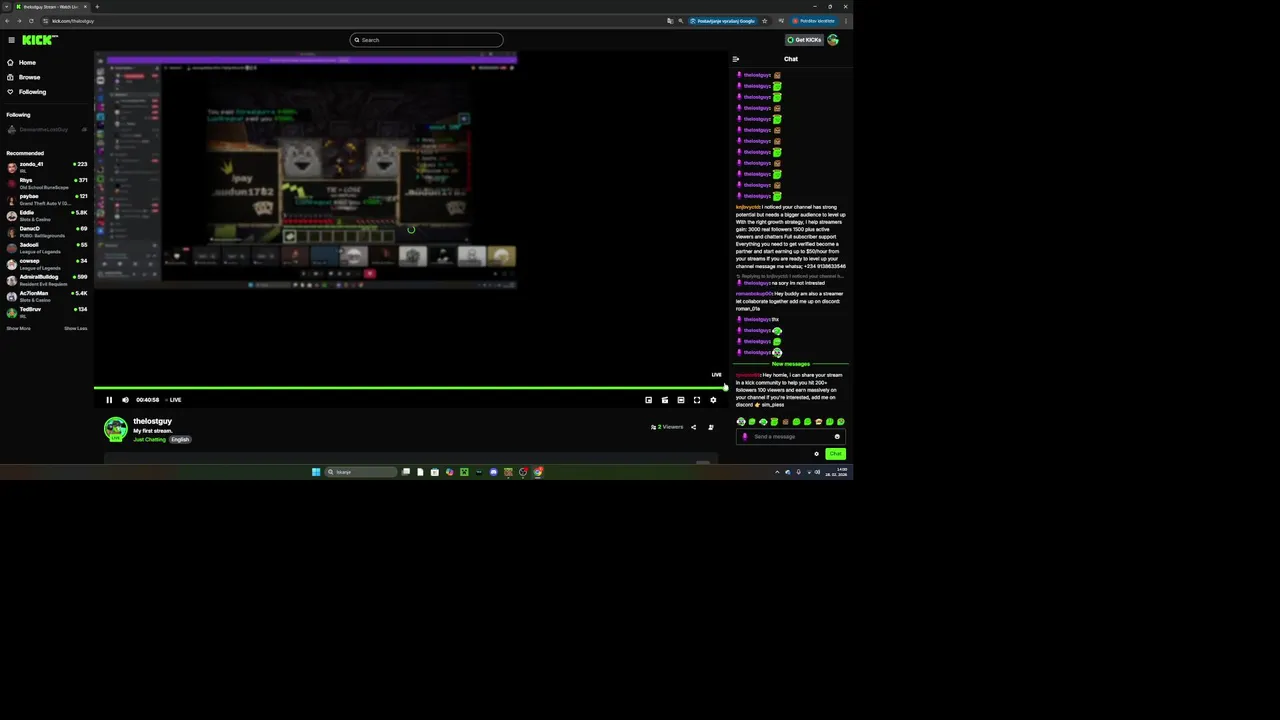Bookmark this page with star
This screenshot has width=1280, height=720.
[765, 21]
